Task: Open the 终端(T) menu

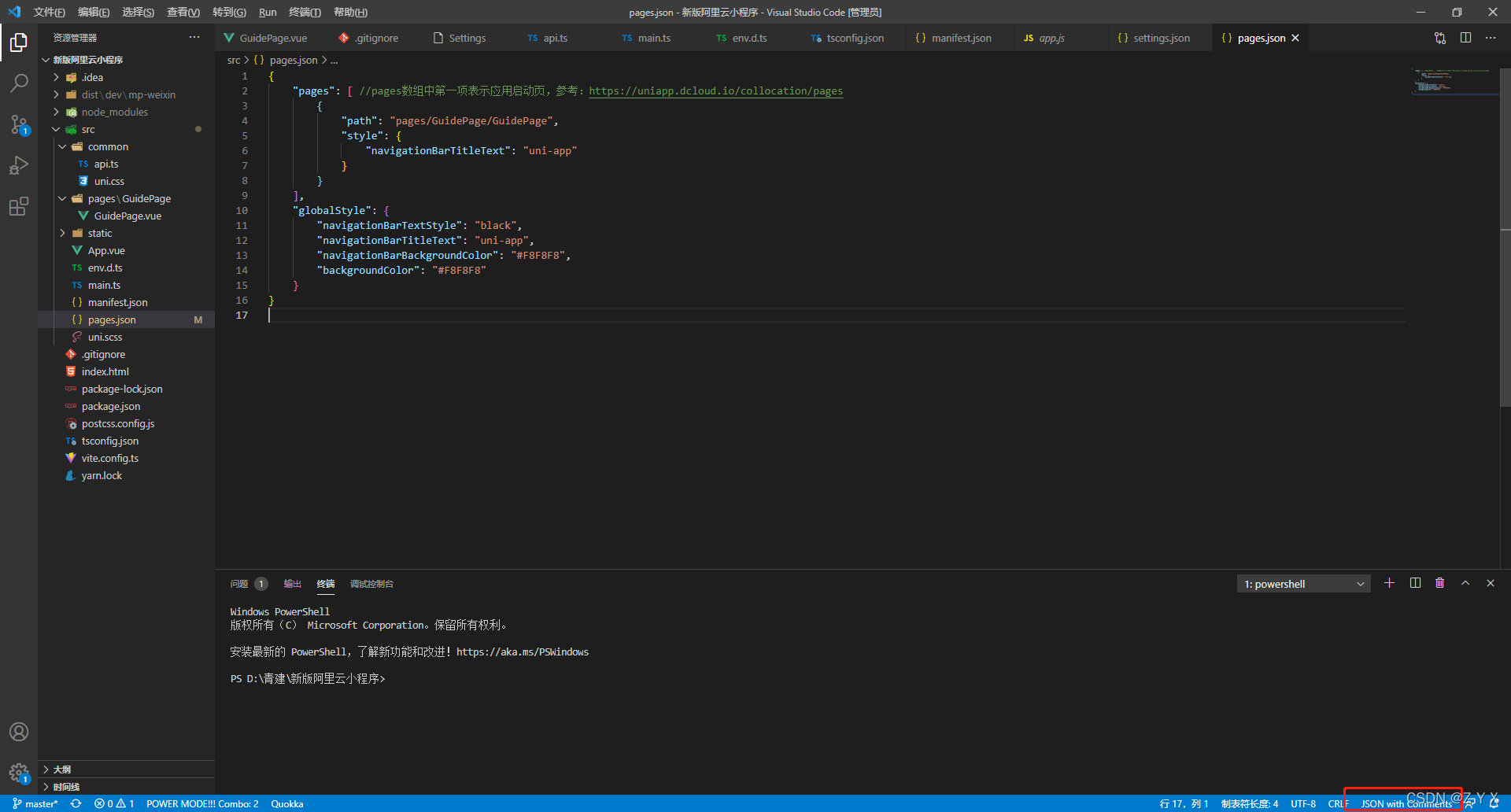Action: [x=305, y=12]
